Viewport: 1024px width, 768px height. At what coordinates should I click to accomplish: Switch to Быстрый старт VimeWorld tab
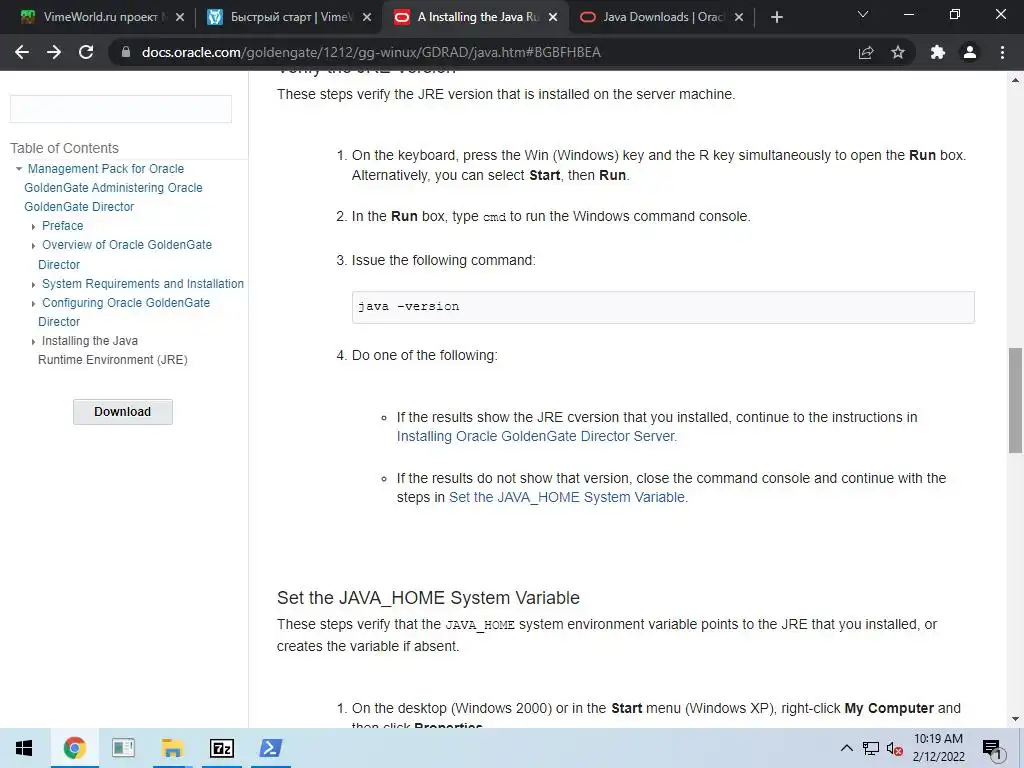(288, 17)
